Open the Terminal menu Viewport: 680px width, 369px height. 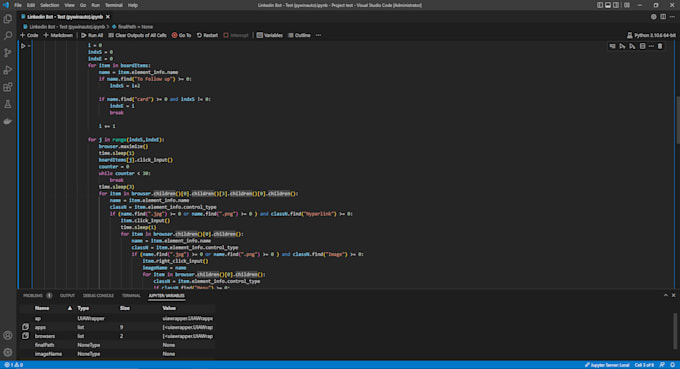(114, 5)
